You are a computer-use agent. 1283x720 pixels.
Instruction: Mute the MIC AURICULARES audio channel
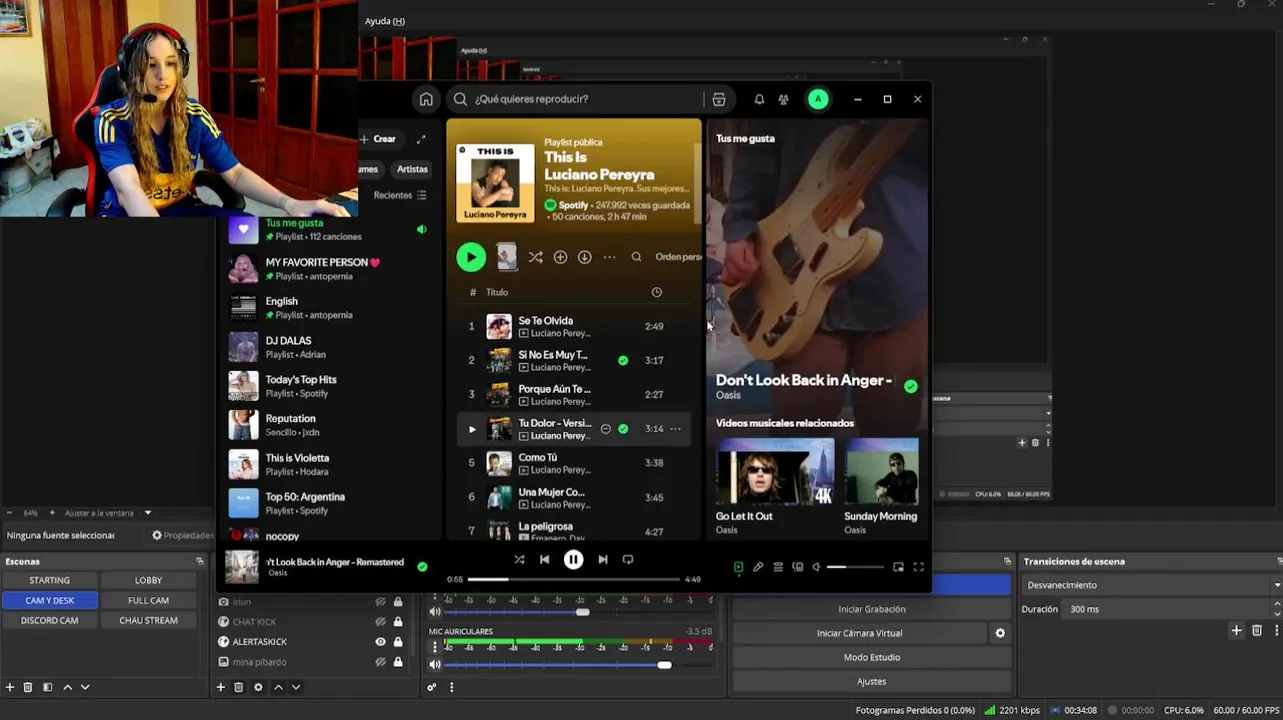pyautogui.click(x=434, y=665)
